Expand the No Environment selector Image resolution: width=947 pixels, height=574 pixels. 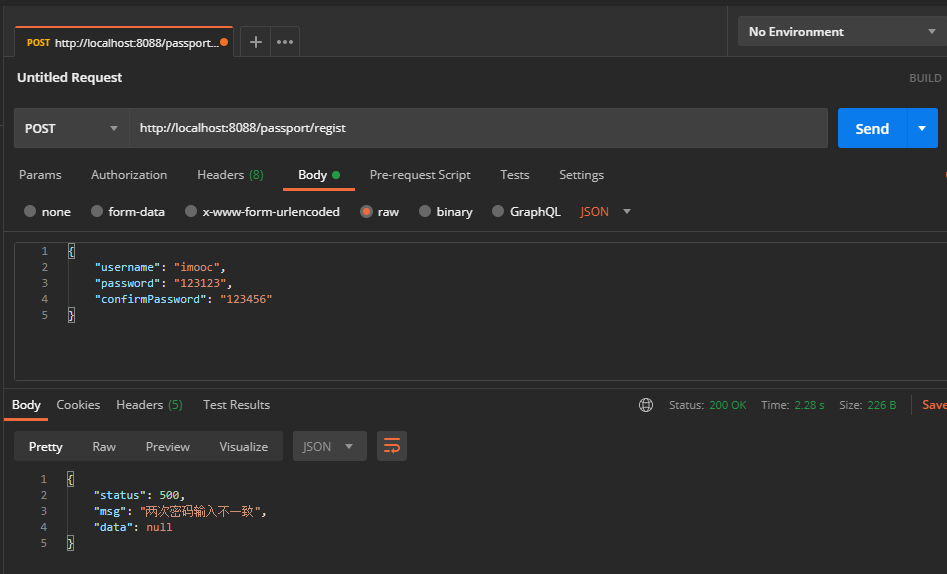pyautogui.click(x=841, y=32)
